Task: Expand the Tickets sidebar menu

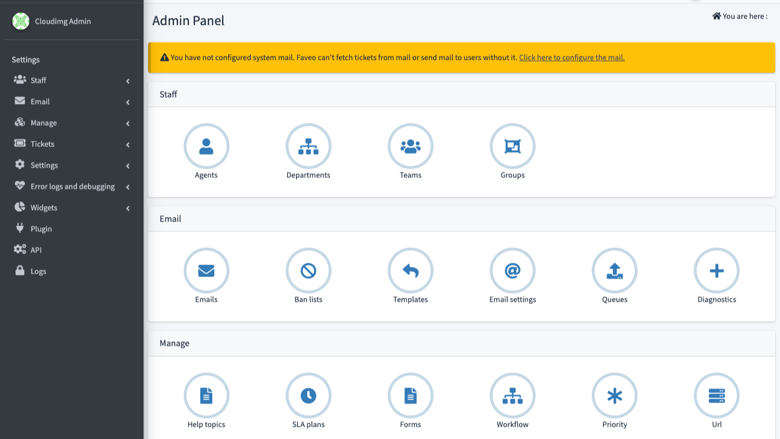Action: pos(72,144)
